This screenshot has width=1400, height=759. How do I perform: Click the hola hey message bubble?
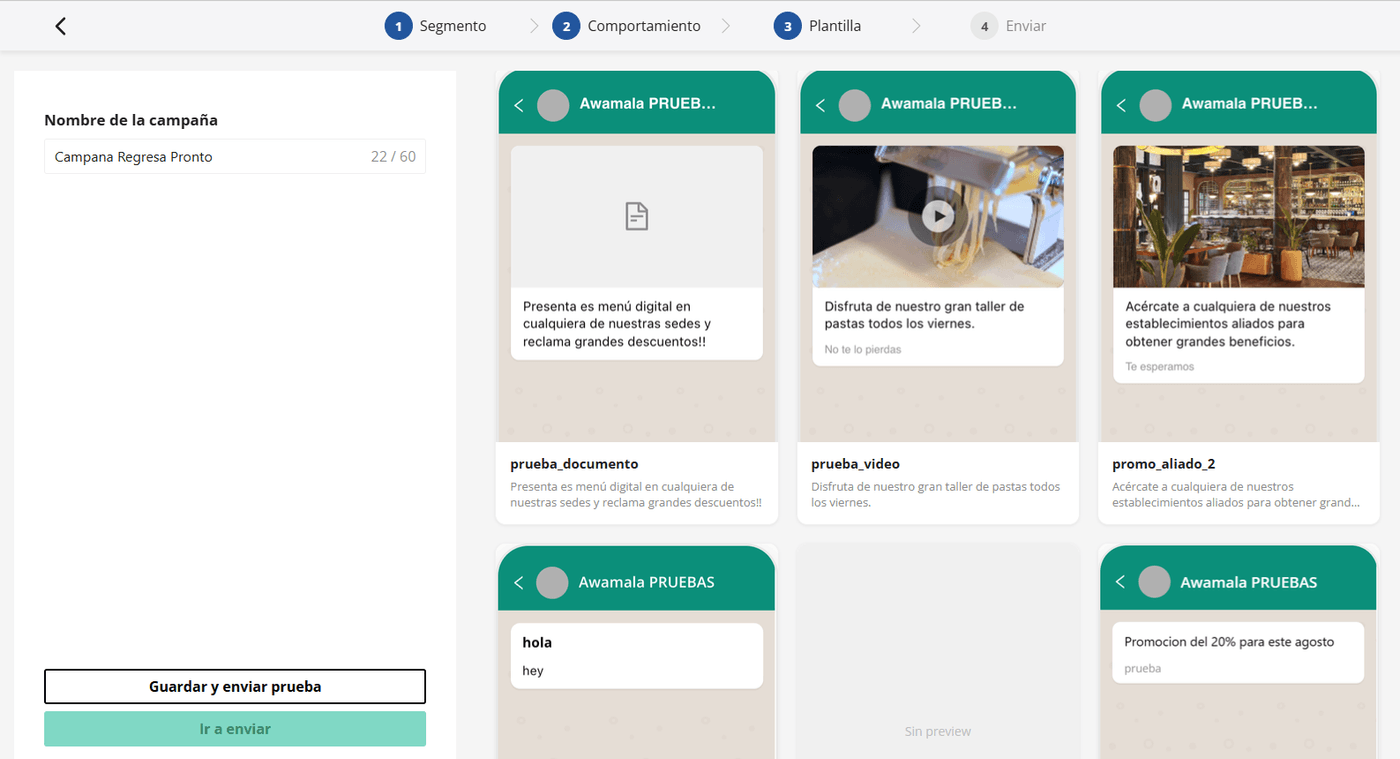point(637,656)
